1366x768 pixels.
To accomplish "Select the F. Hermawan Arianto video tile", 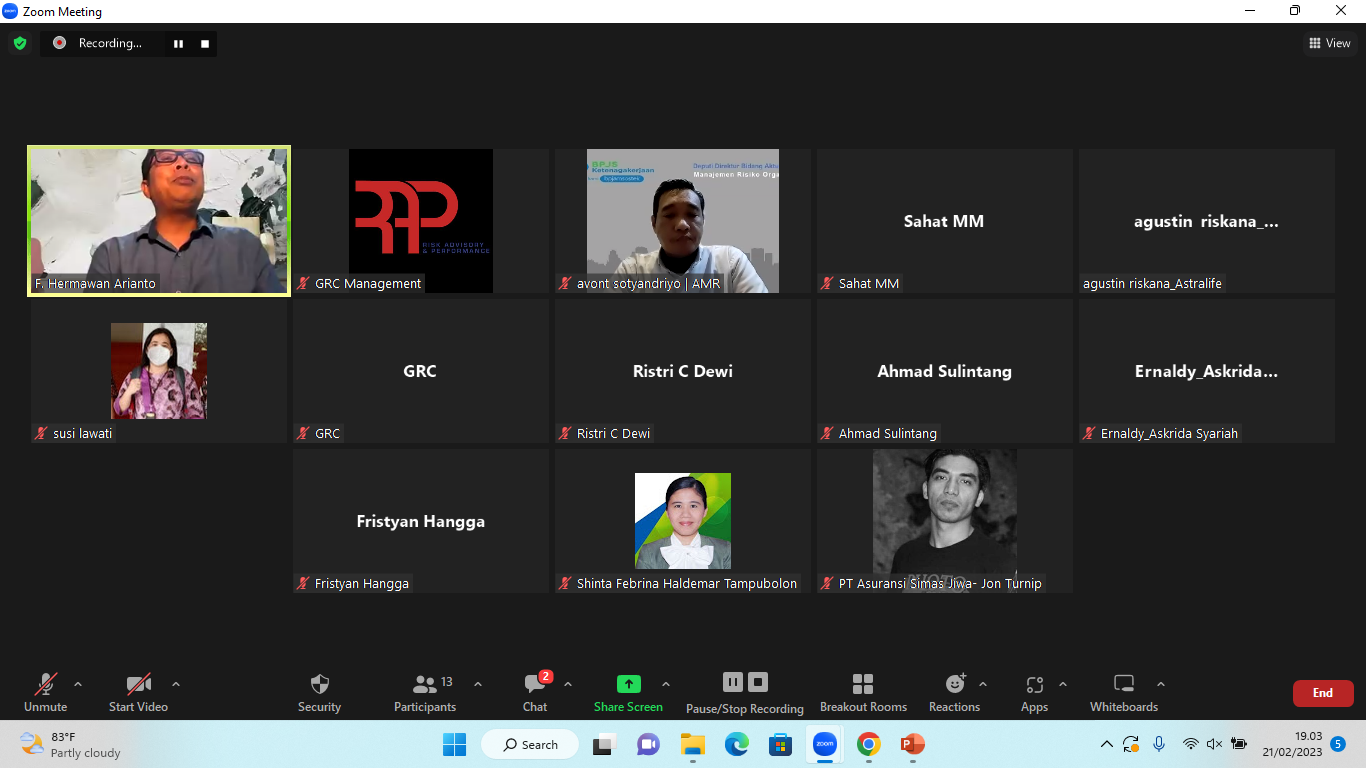I will click(x=159, y=221).
